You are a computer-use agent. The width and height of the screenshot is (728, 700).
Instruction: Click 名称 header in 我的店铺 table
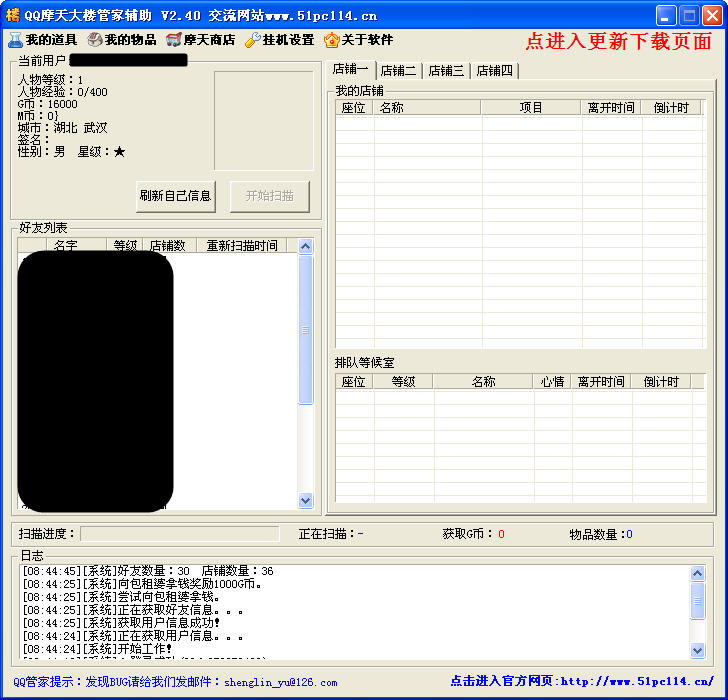pos(427,108)
